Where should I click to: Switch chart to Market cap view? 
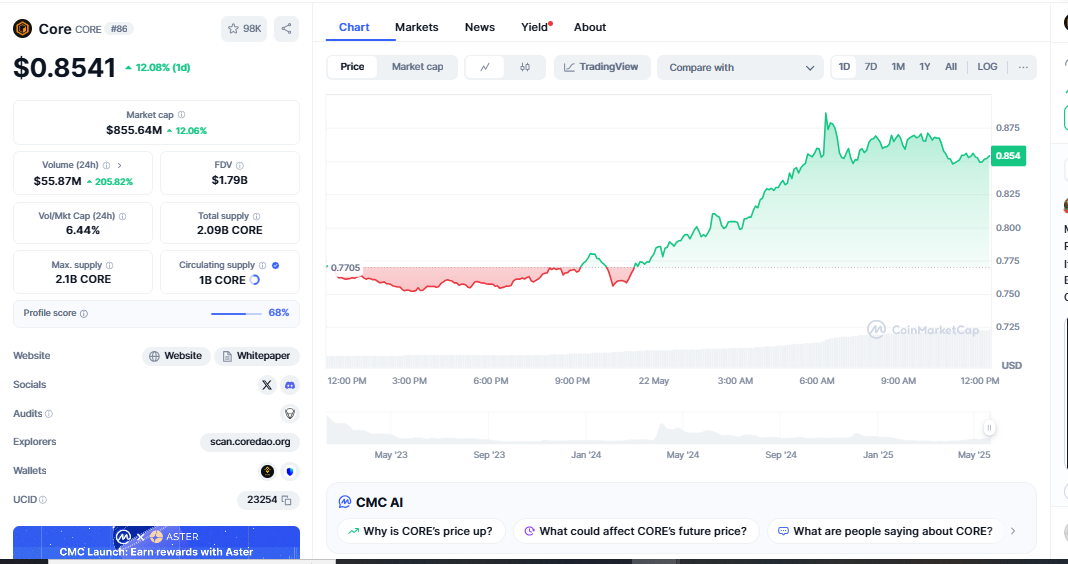pos(418,67)
